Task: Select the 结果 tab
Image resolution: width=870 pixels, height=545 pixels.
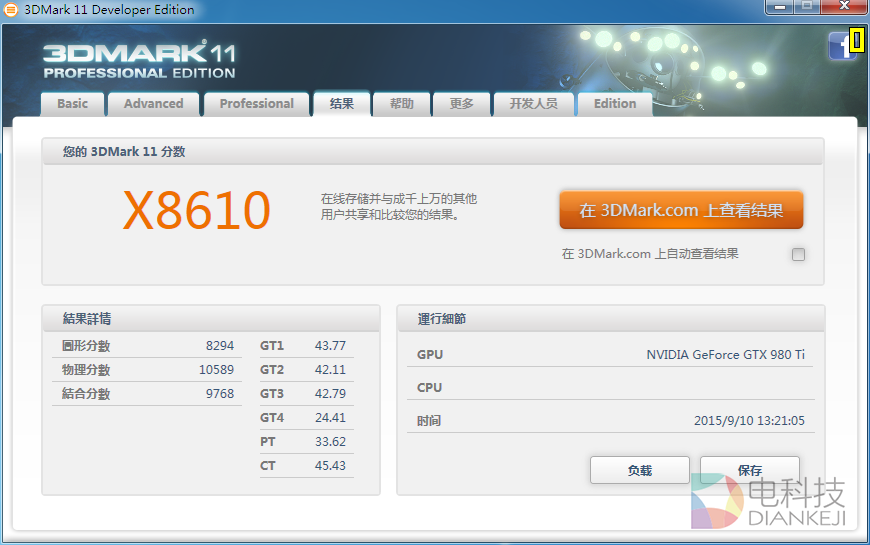Action: coord(342,104)
